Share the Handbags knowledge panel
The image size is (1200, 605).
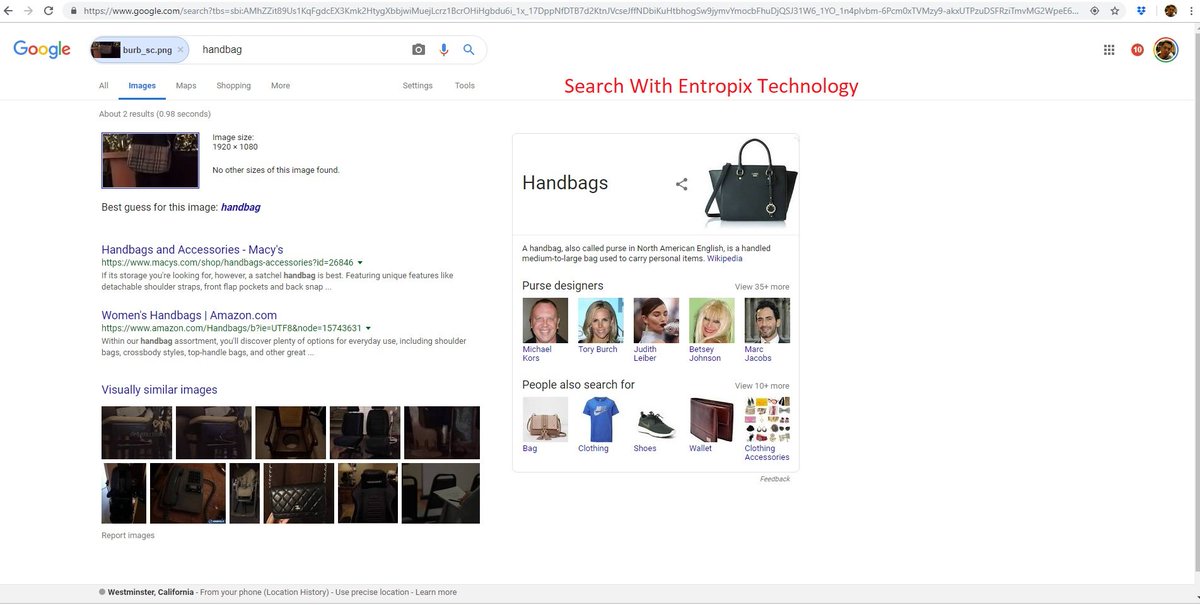pyautogui.click(x=682, y=184)
